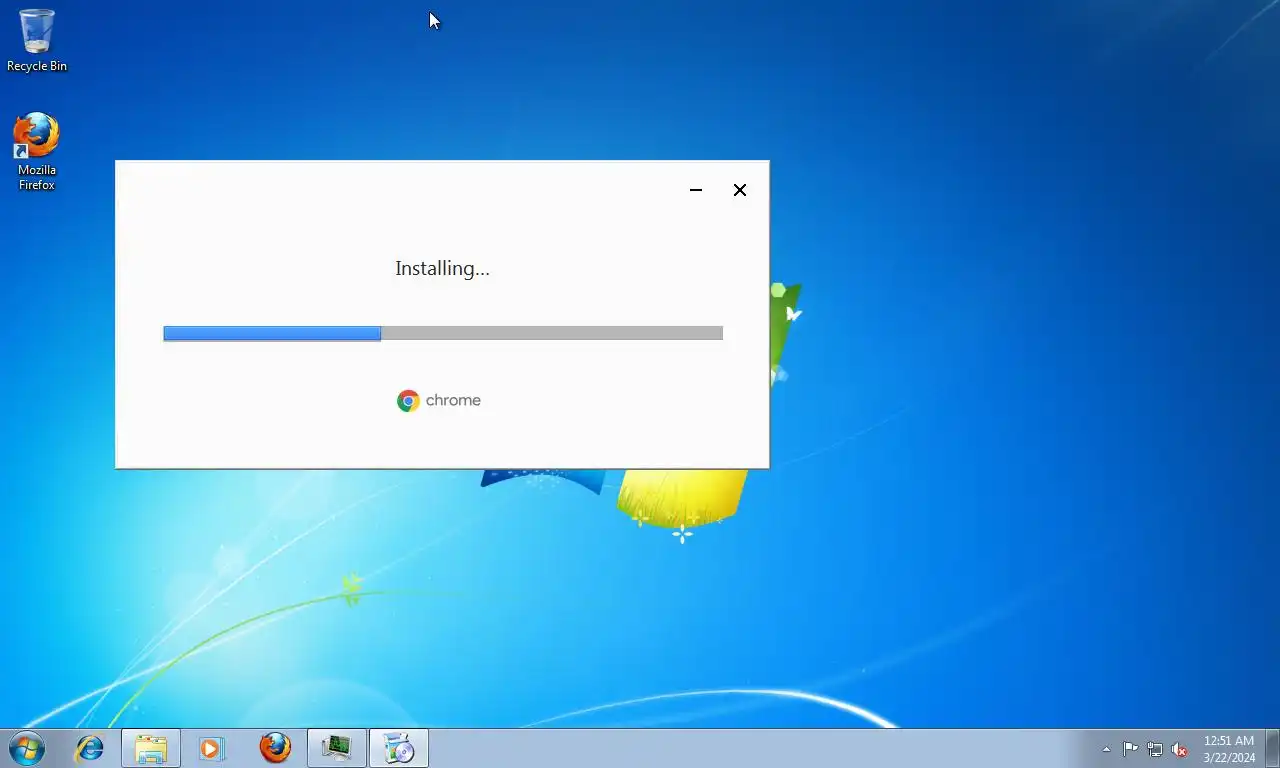Click the Chrome installation progress bar
This screenshot has width=1280, height=768.
click(x=443, y=333)
